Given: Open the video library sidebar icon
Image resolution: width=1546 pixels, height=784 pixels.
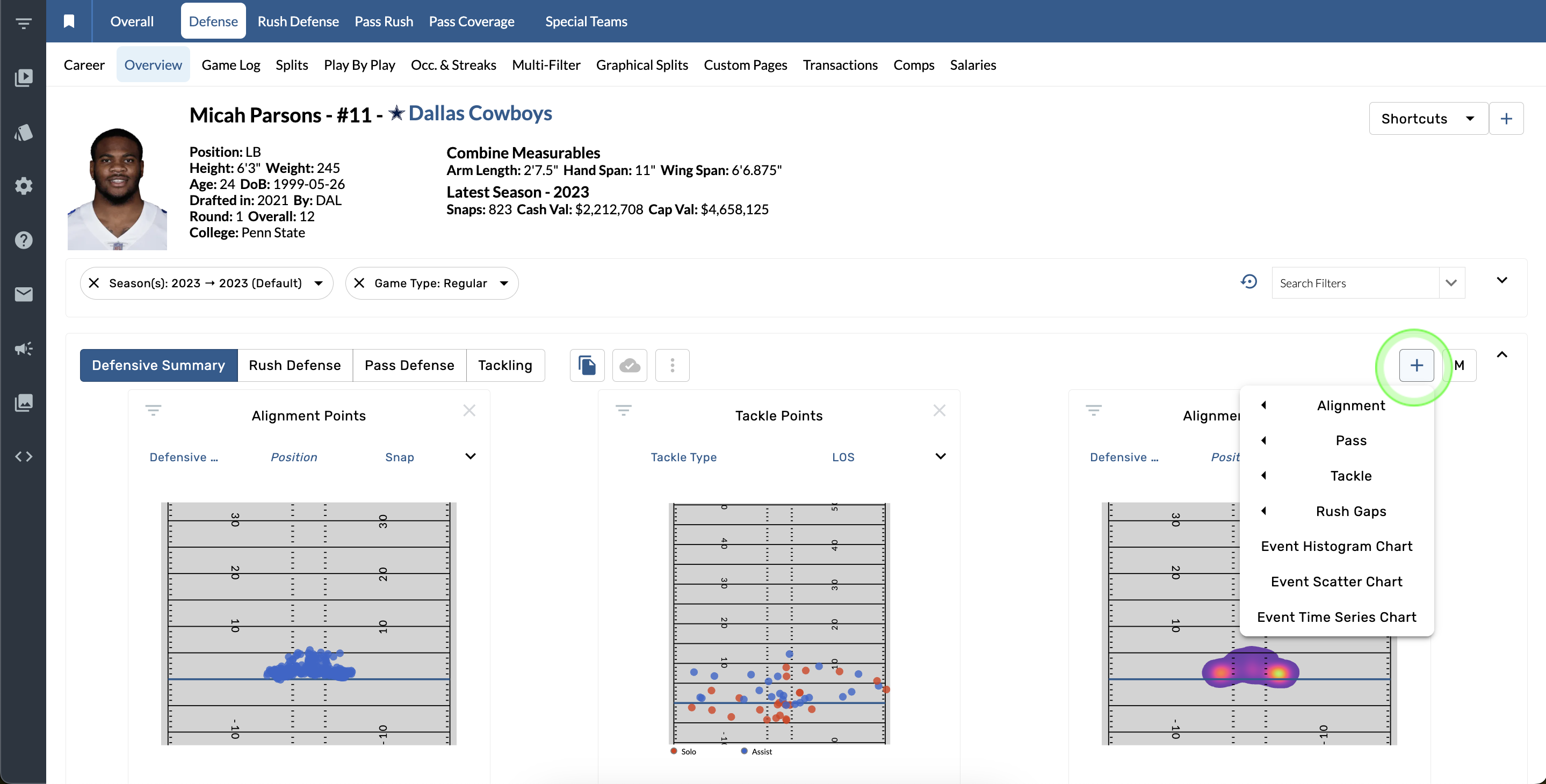Looking at the screenshot, I should coord(24,78).
